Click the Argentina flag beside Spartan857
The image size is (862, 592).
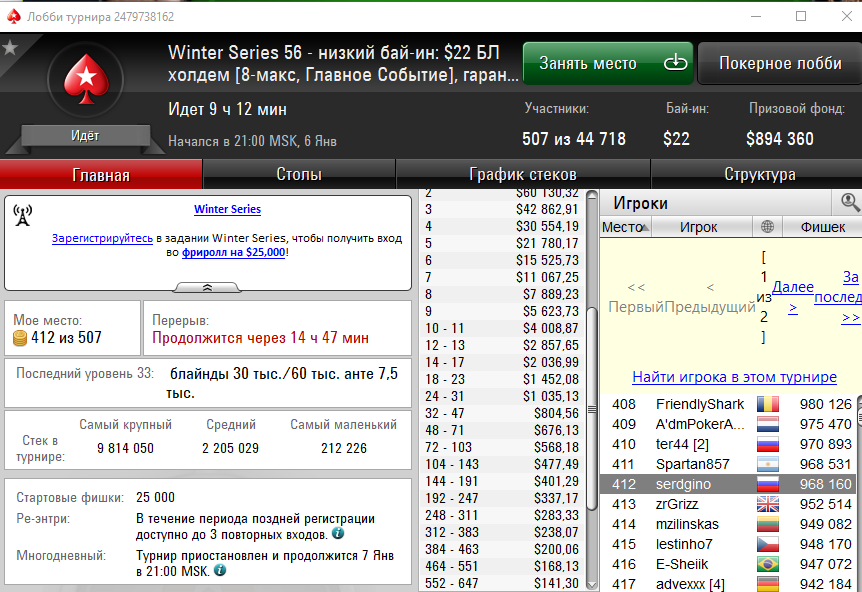[x=767, y=464]
